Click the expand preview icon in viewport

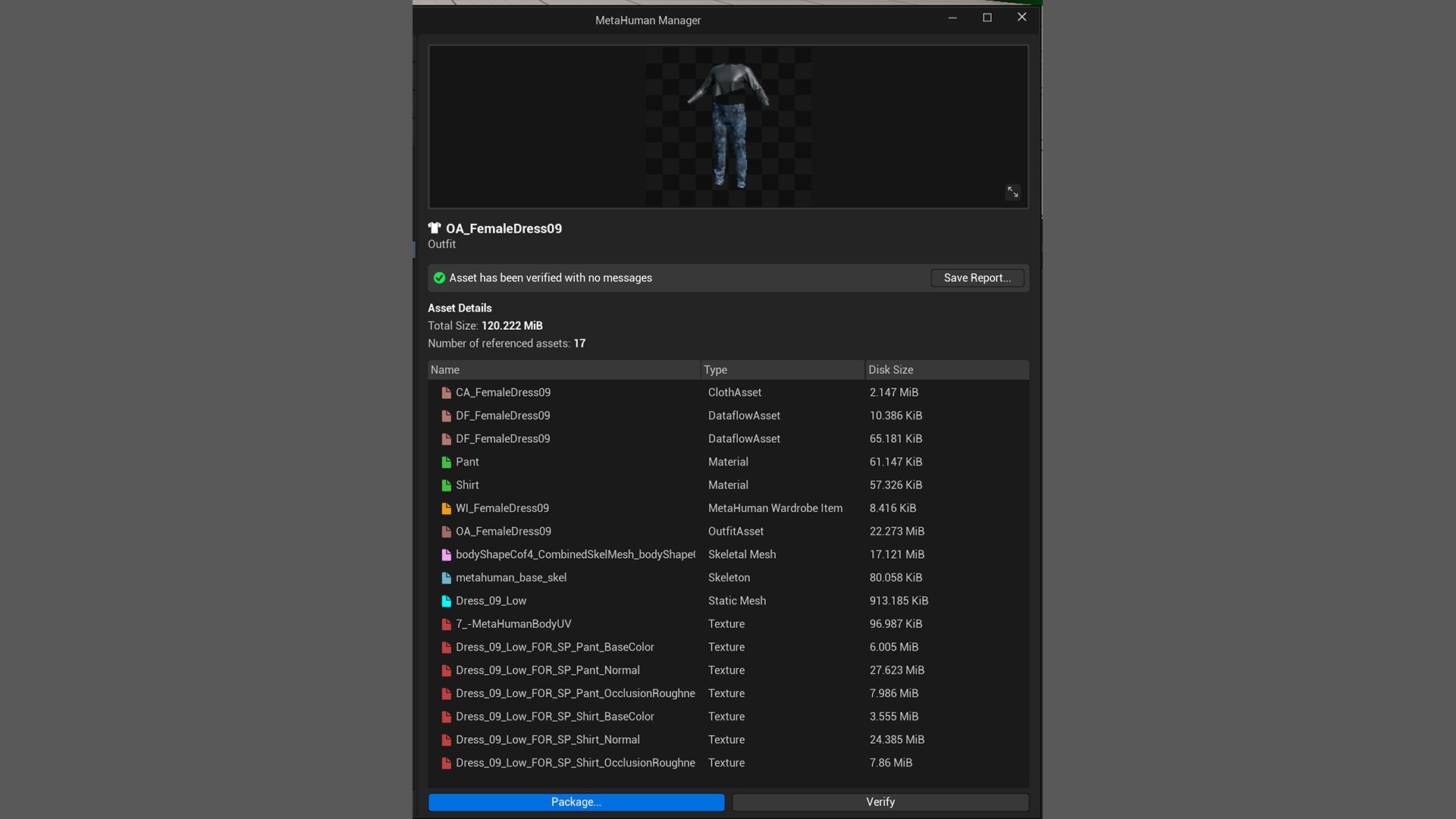[x=1012, y=192]
